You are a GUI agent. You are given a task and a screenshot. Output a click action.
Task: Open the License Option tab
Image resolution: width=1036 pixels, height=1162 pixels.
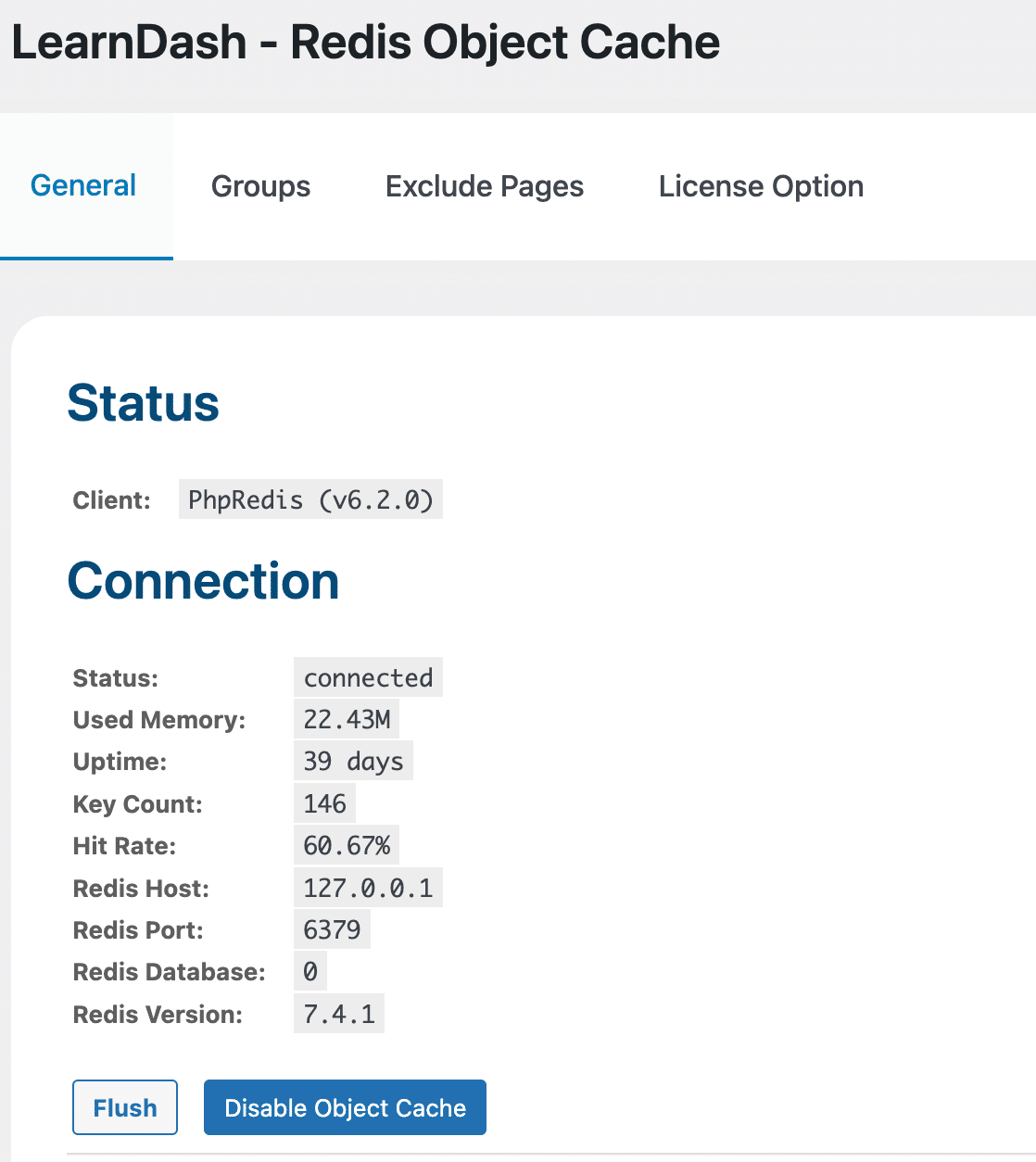pos(761,186)
